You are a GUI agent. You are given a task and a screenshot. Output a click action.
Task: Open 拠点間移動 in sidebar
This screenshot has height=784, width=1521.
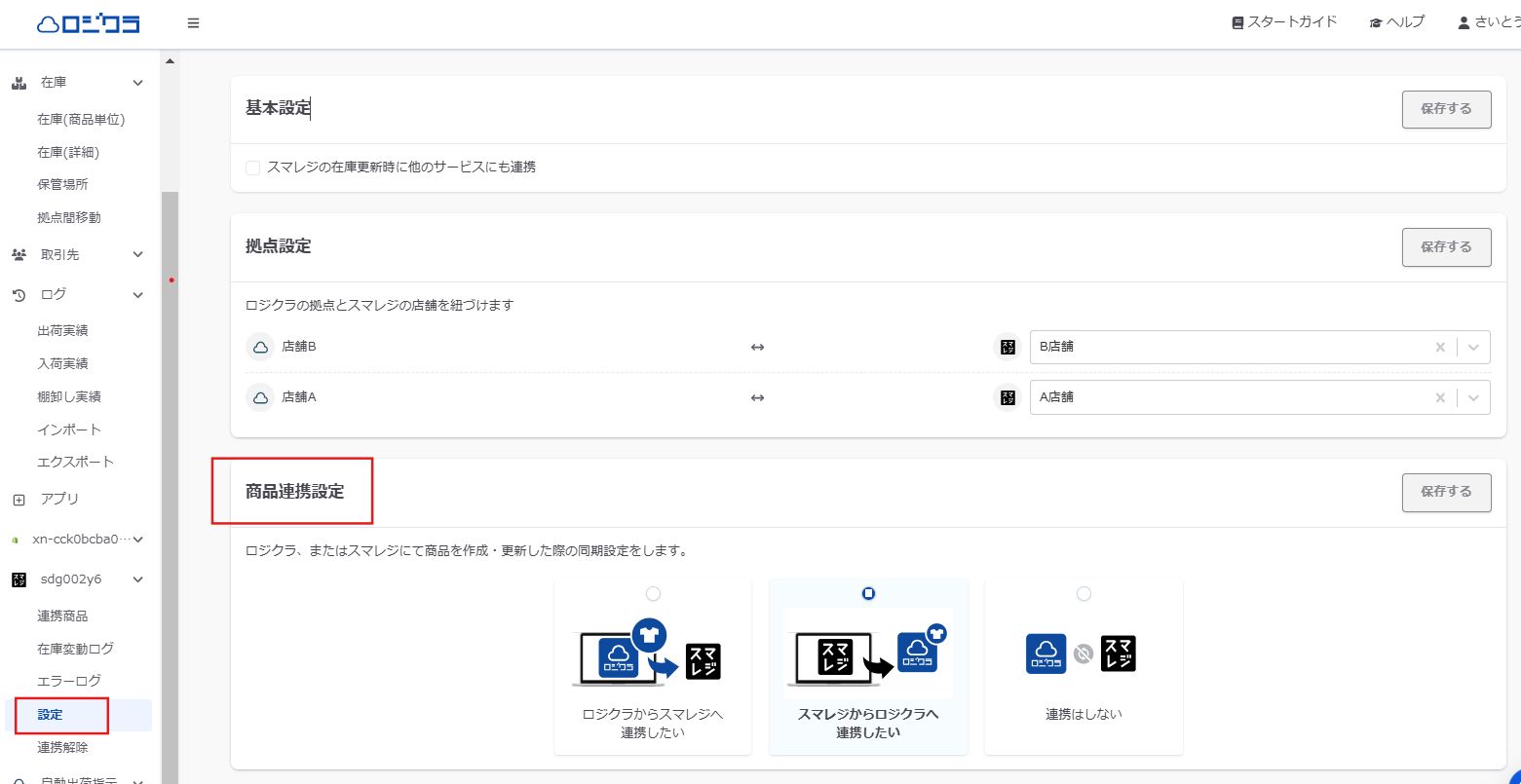click(69, 217)
